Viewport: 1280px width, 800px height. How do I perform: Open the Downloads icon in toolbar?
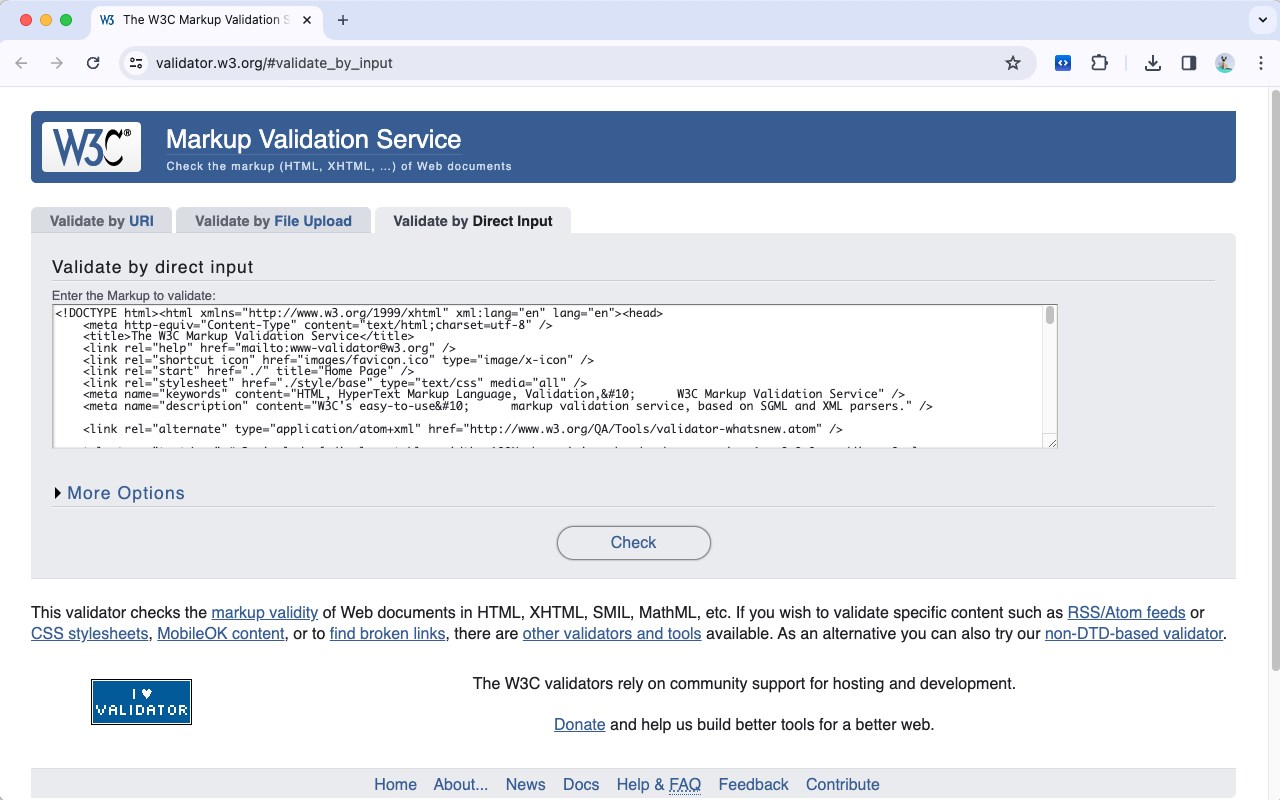pos(1153,63)
